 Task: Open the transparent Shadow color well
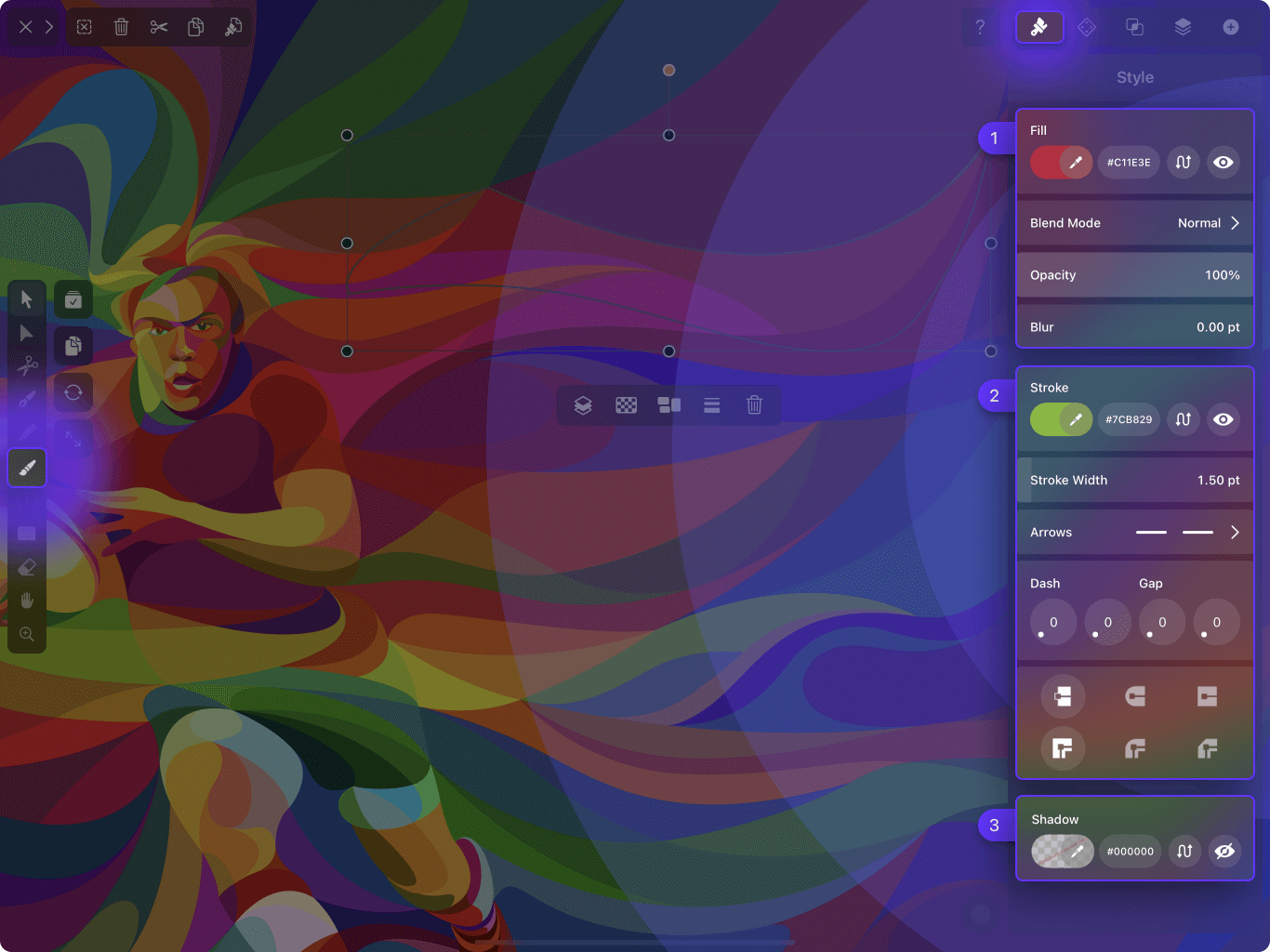pyautogui.click(x=1048, y=852)
